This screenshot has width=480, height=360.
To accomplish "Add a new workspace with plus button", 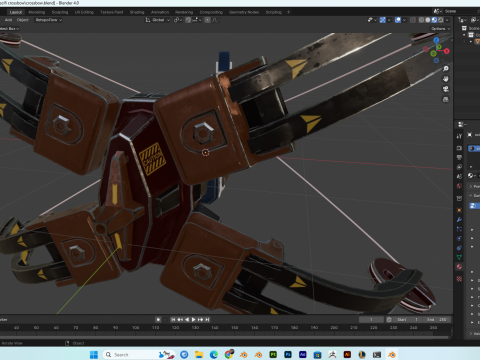I will tap(288, 12).
